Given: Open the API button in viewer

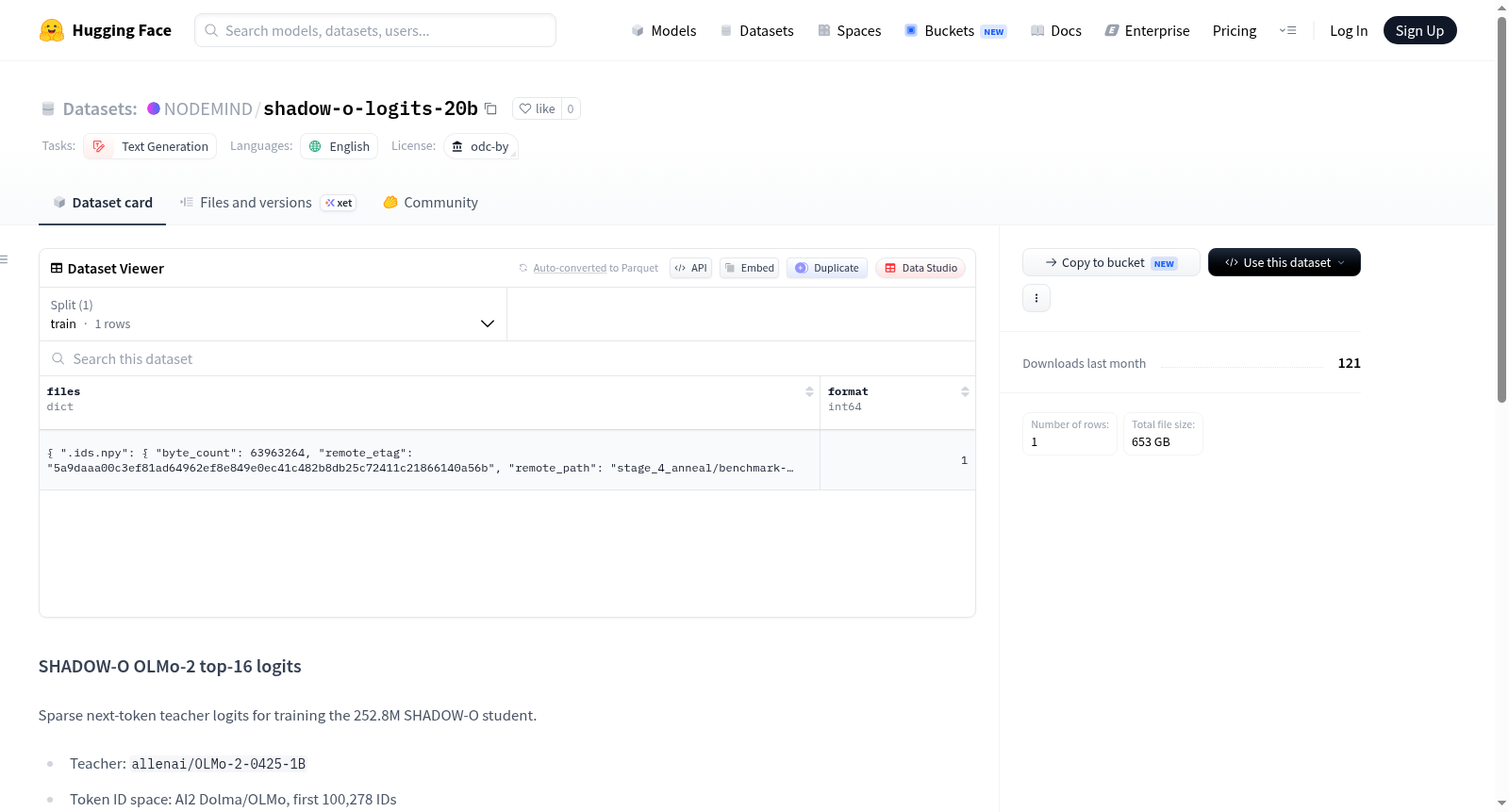Looking at the screenshot, I should [690, 268].
